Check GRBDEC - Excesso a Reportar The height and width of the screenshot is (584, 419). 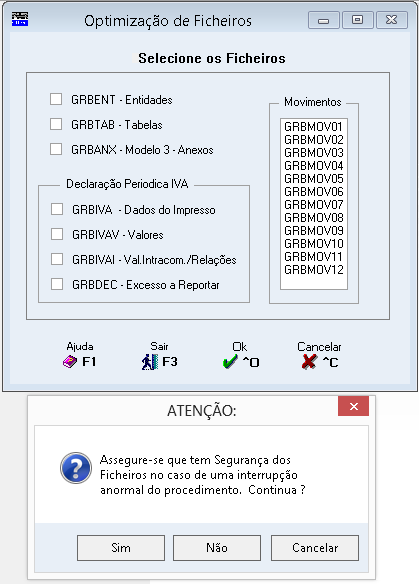point(57,284)
